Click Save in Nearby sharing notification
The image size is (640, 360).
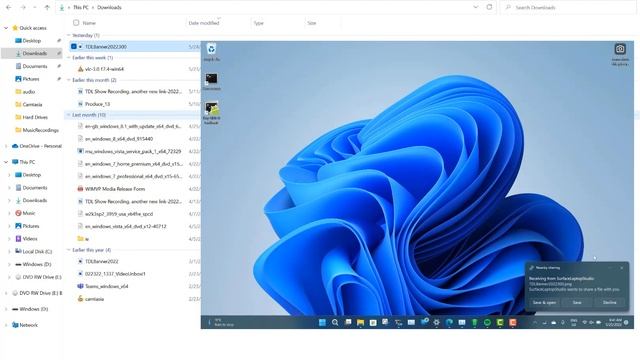coord(577,302)
